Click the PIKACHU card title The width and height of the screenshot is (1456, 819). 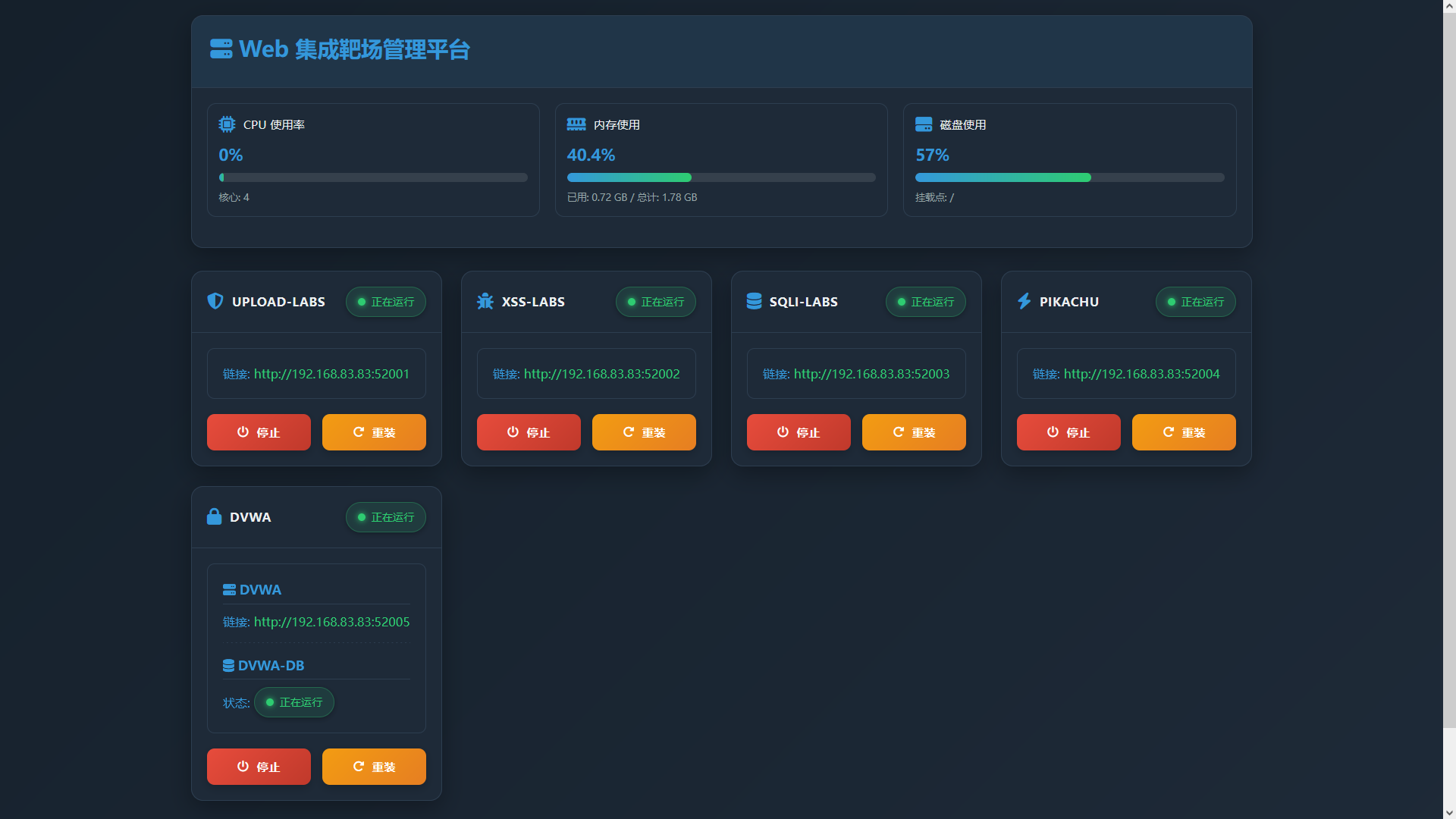pyautogui.click(x=1069, y=302)
